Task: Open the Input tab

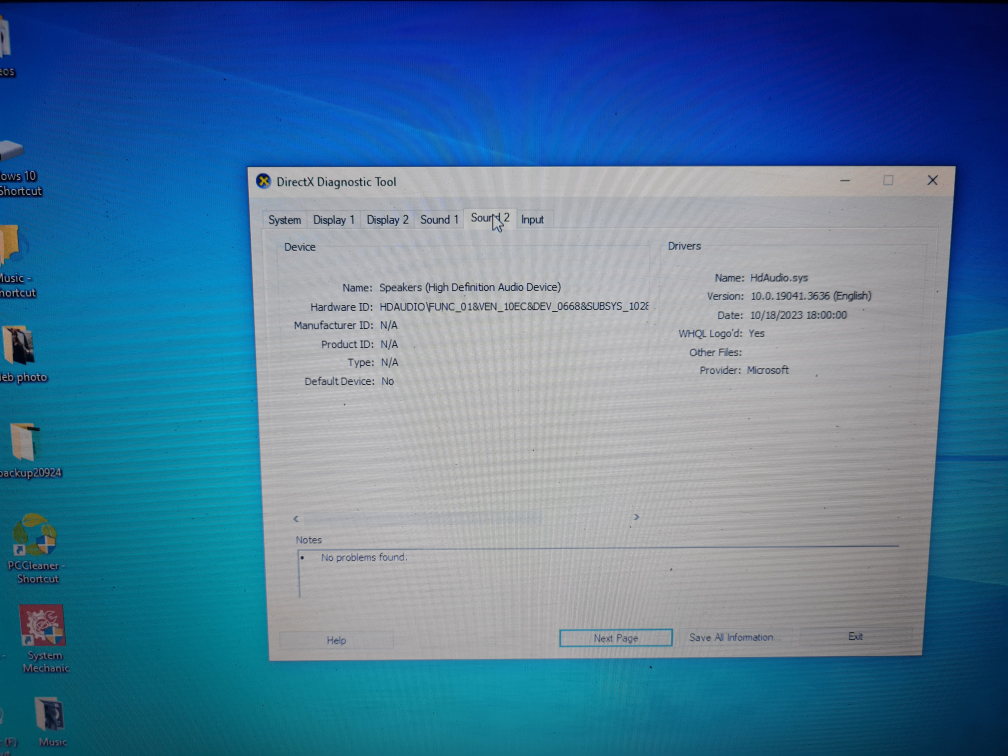Action: coord(532,220)
